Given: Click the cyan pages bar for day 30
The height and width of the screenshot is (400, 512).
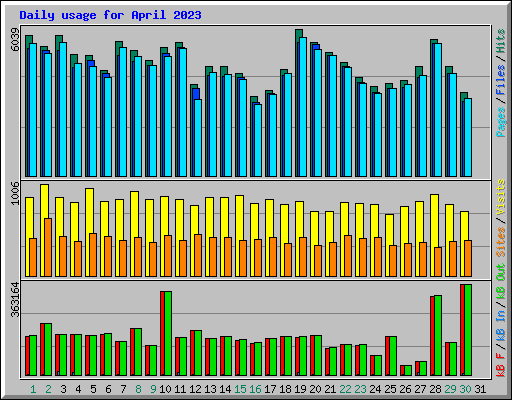Looking at the screenshot, I should 468,137.
